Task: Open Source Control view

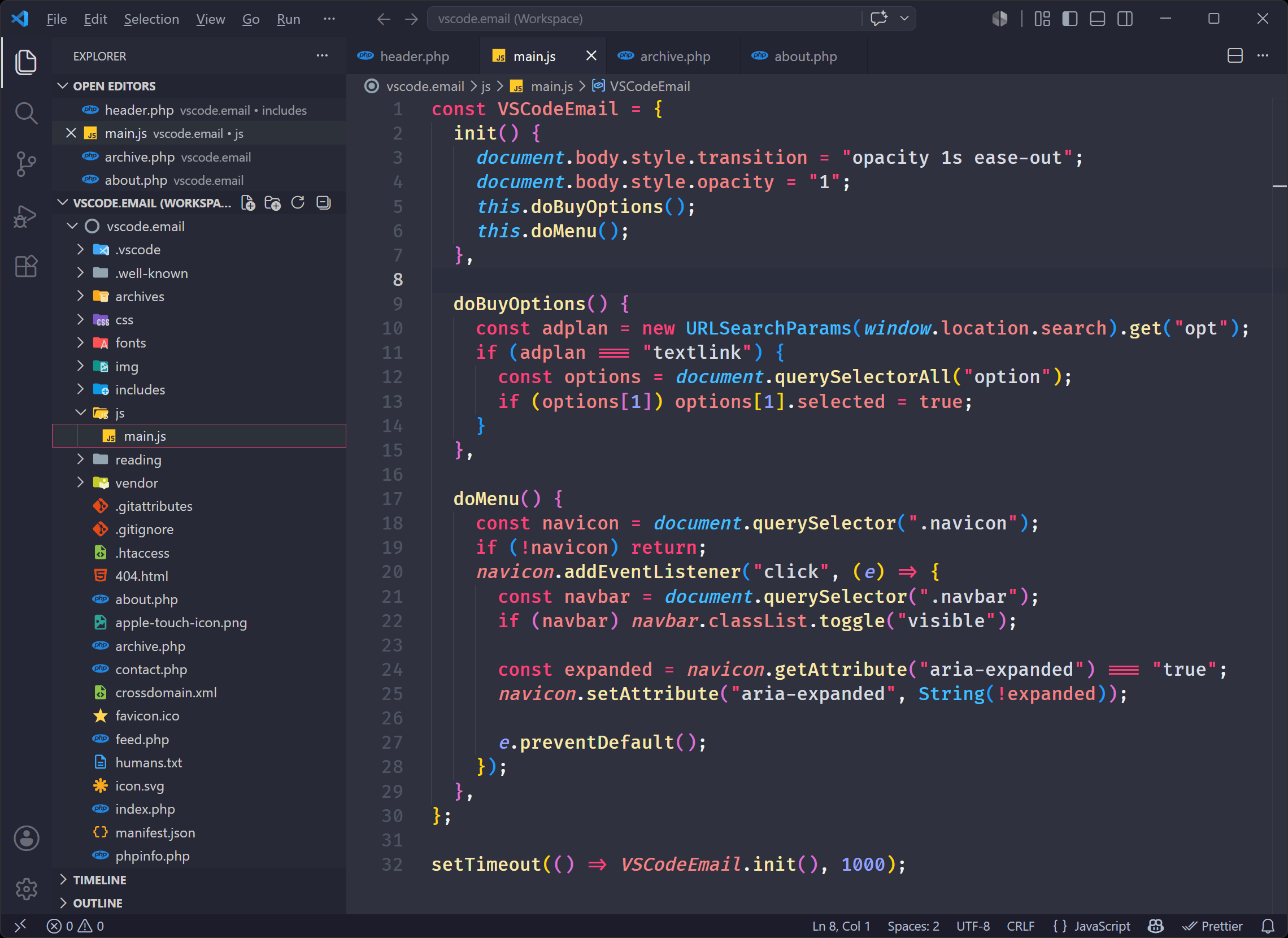Action: click(x=25, y=164)
